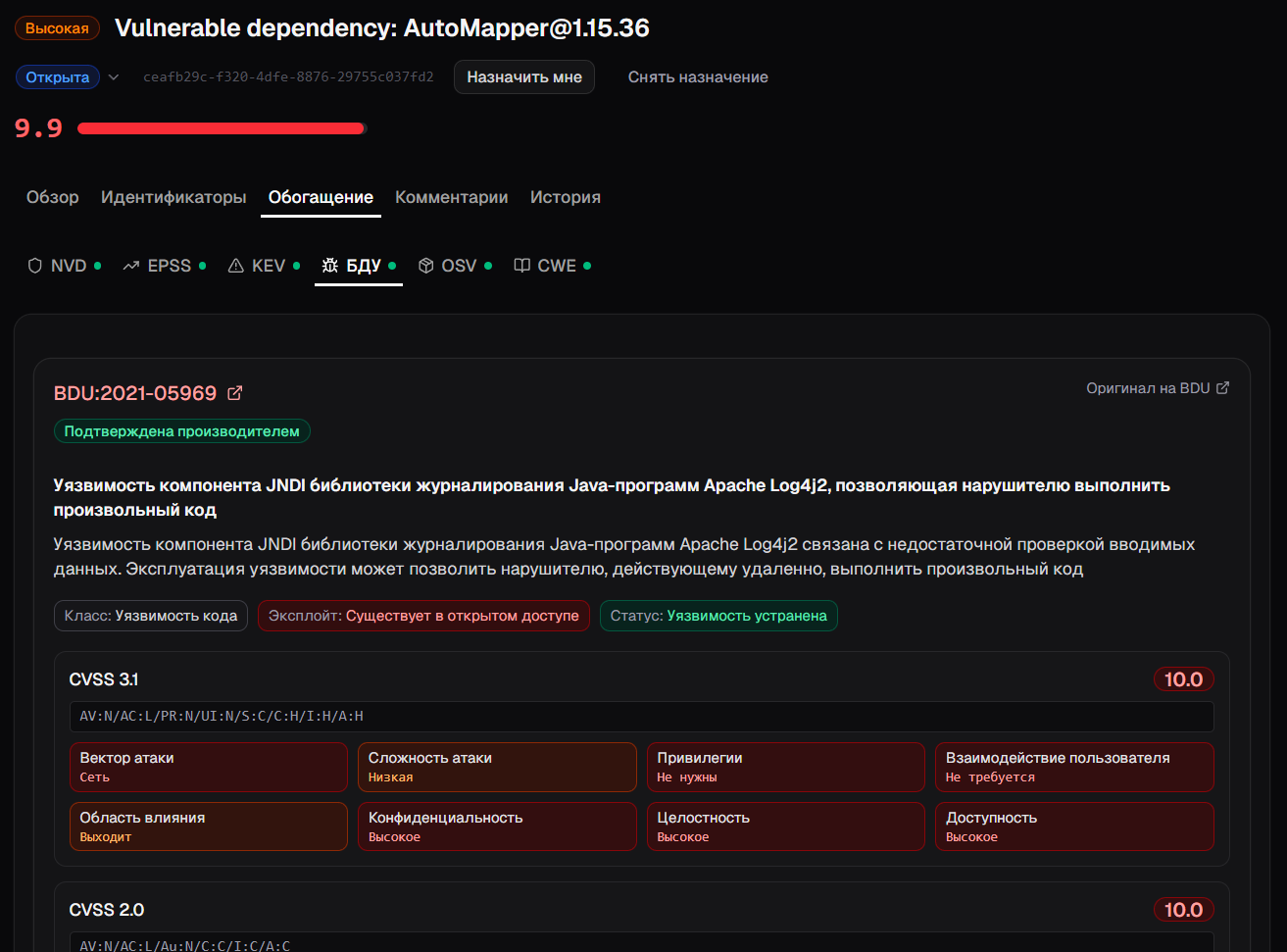Click the shield icon of the NVD sub-tab
Screen dimensions: 1287x952
pyautogui.click(x=35, y=266)
